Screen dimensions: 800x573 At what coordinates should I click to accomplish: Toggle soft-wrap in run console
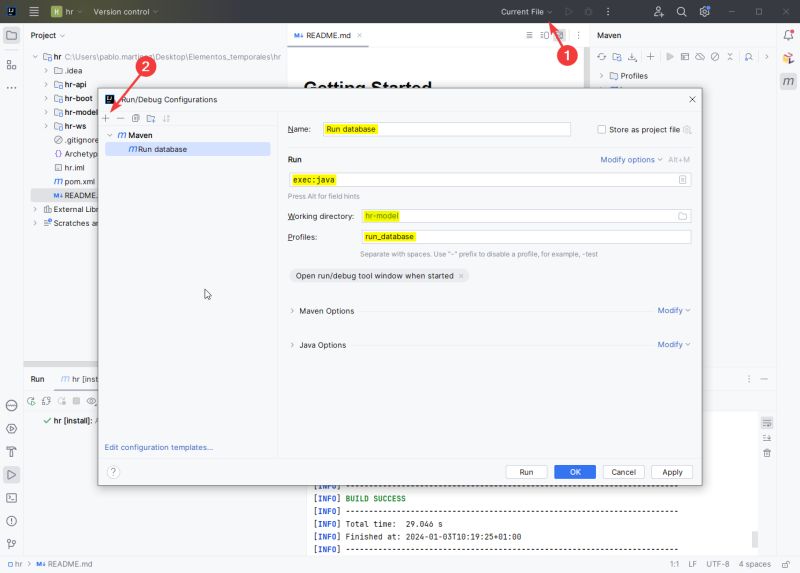point(767,423)
